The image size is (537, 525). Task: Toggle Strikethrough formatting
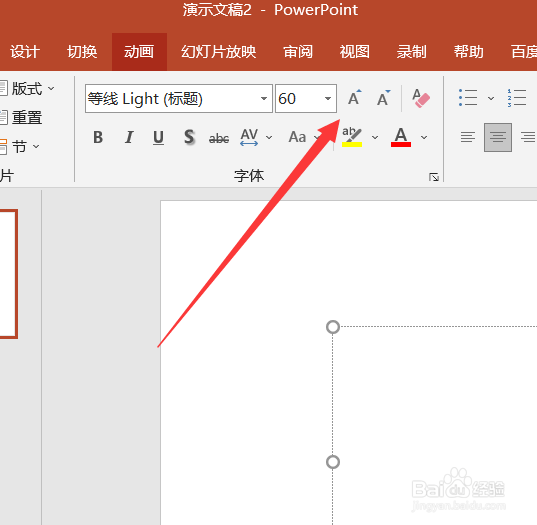(219, 138)
